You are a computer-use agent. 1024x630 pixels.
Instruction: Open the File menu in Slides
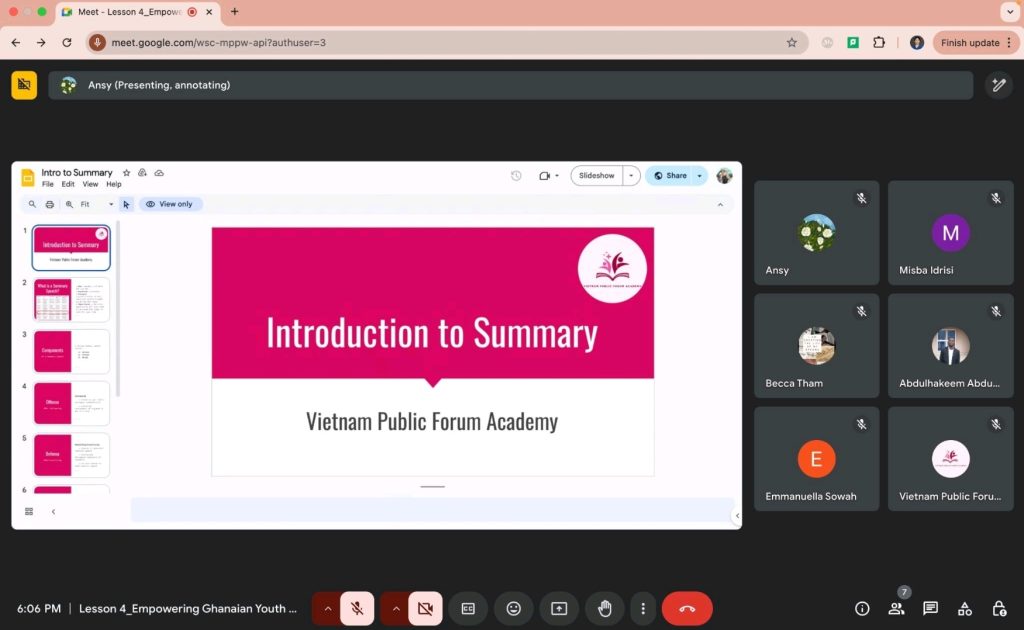pos(48,184)
